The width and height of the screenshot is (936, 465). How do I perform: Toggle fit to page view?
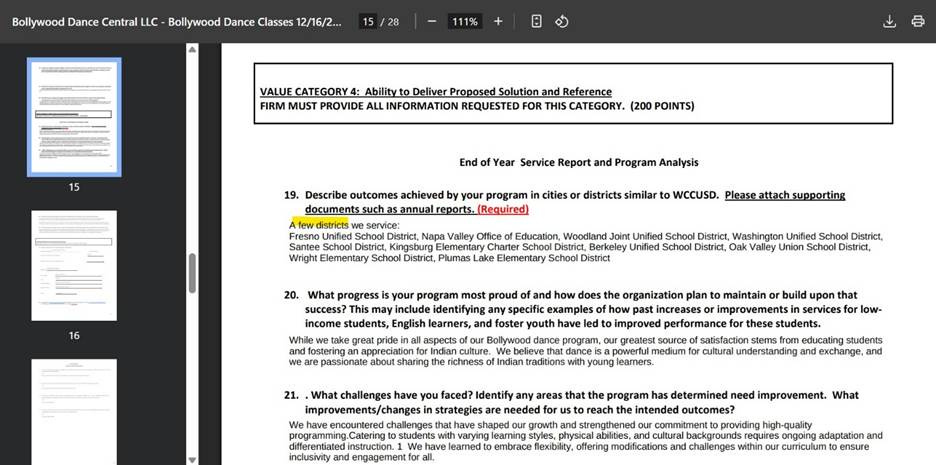coord(536,21)
